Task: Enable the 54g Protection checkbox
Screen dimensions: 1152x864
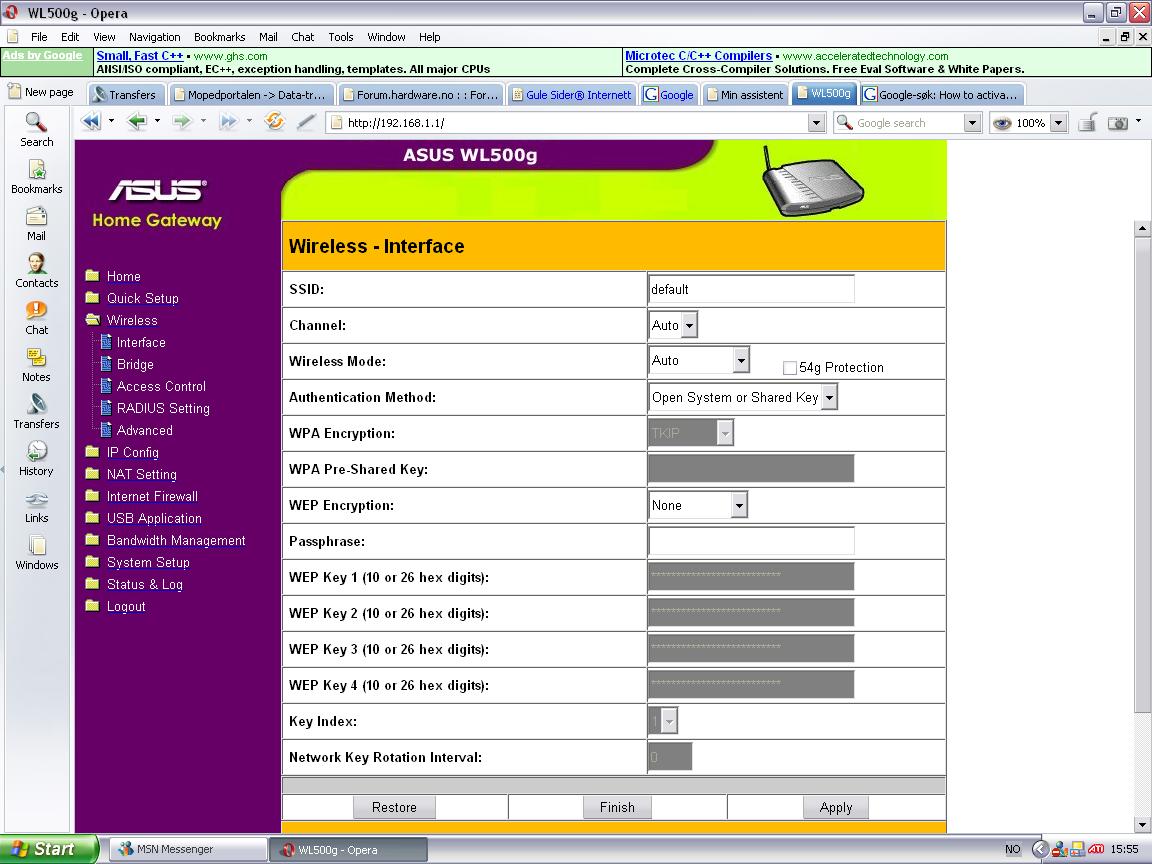Action: tap(790, 368)
